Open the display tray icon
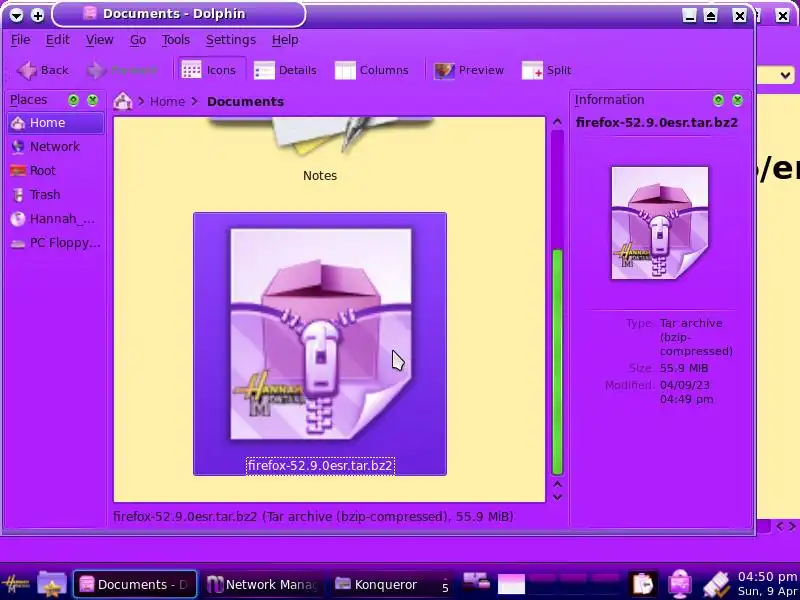Viewport: 800px width, 600px height. [x=680, y=584]
